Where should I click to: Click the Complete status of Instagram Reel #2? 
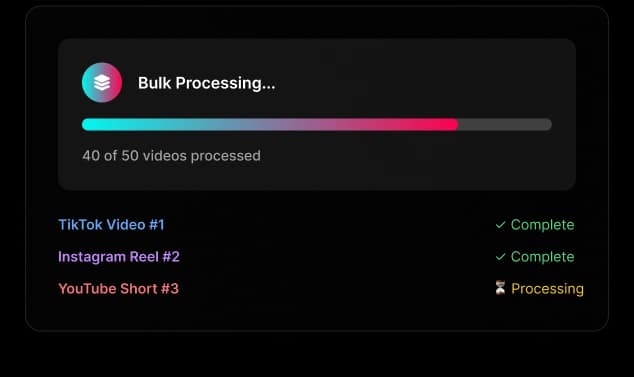[x=542, y=257]
